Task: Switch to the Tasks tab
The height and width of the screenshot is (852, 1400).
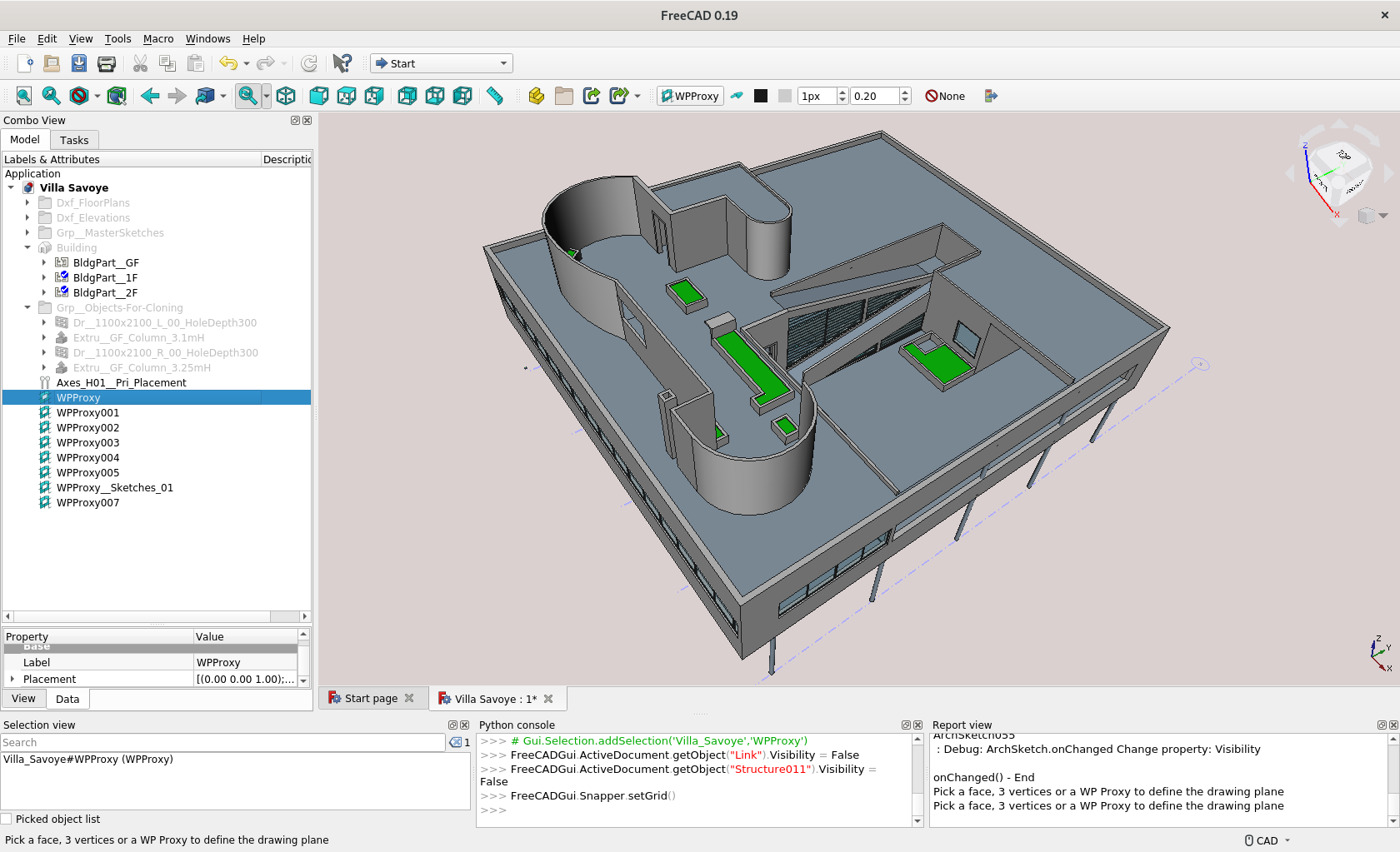Action: click(74, 141)
